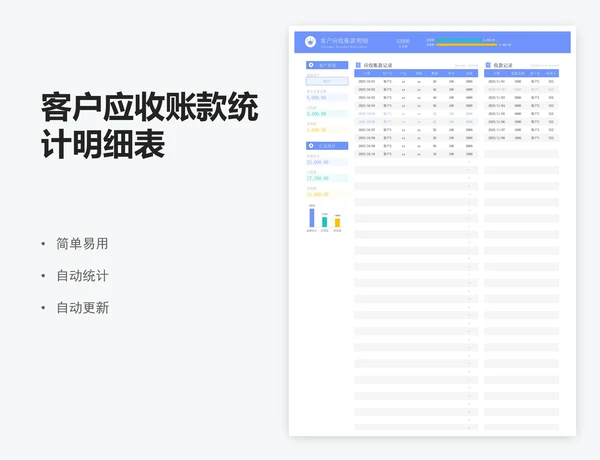The height and width of the screenshot is (460, 600).
Task: Click the 客户应收账款统计明细表 main title
Action: click(x=149, y=125)
